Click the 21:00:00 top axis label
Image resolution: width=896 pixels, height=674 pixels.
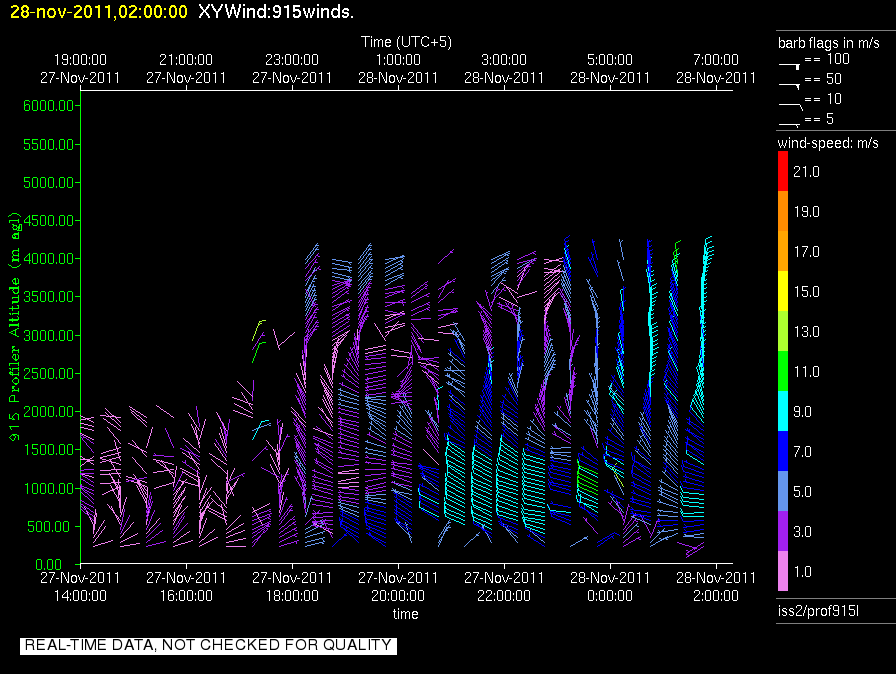[186, 59]
